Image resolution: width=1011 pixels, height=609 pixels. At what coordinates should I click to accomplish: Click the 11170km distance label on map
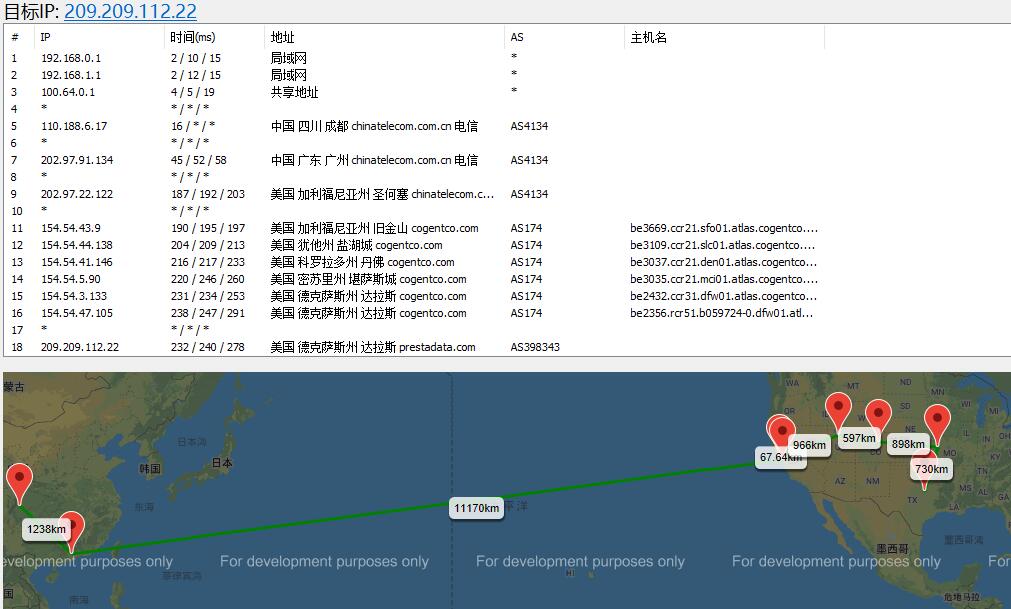[476, 508]
